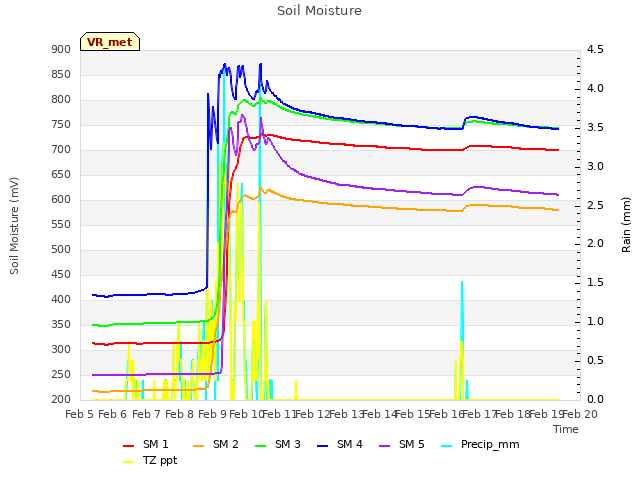The height and width of the screenshot is (480, 640).
Task: Click the 4.5 tick on rain axis
Action: (x=595, y=50)
